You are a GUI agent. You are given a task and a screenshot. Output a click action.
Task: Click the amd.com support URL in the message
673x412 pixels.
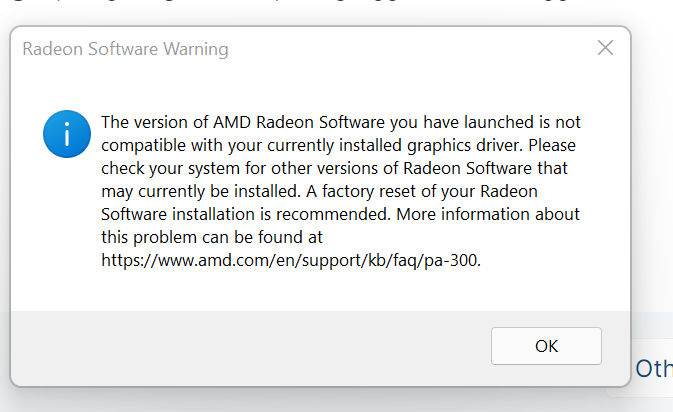click(291, 260)
